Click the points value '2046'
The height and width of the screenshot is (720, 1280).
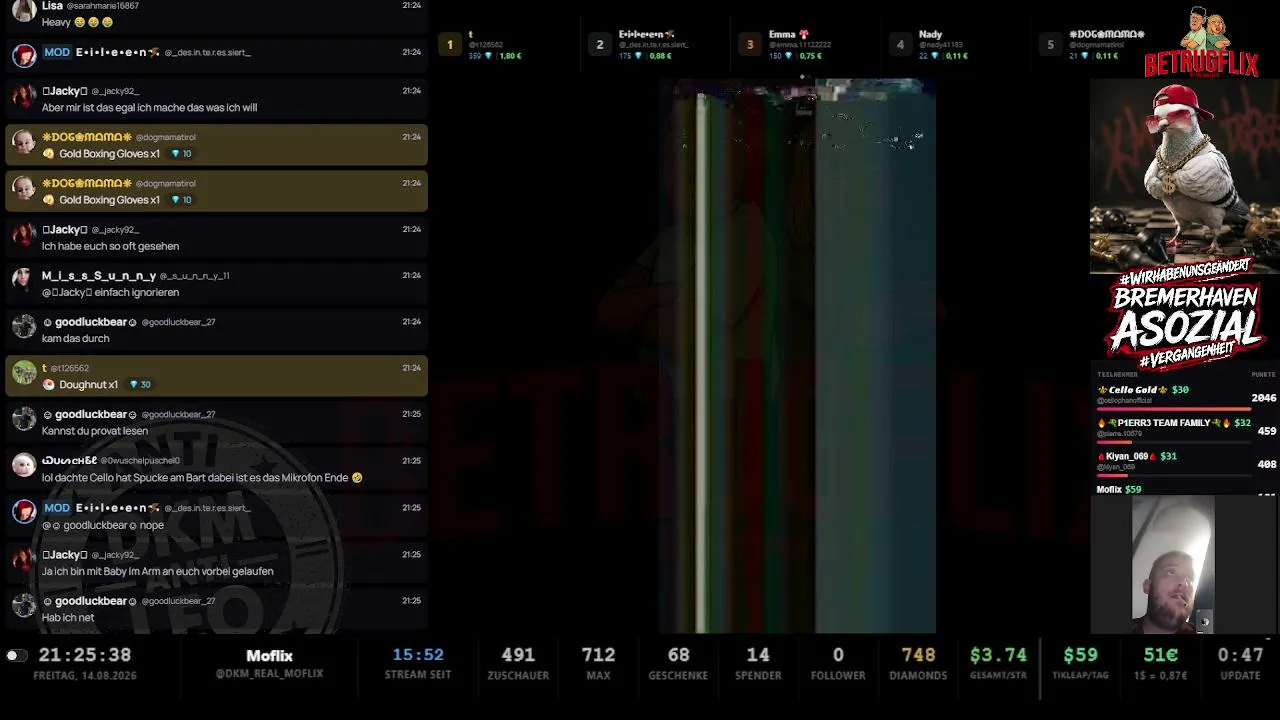click(1264, 398)
